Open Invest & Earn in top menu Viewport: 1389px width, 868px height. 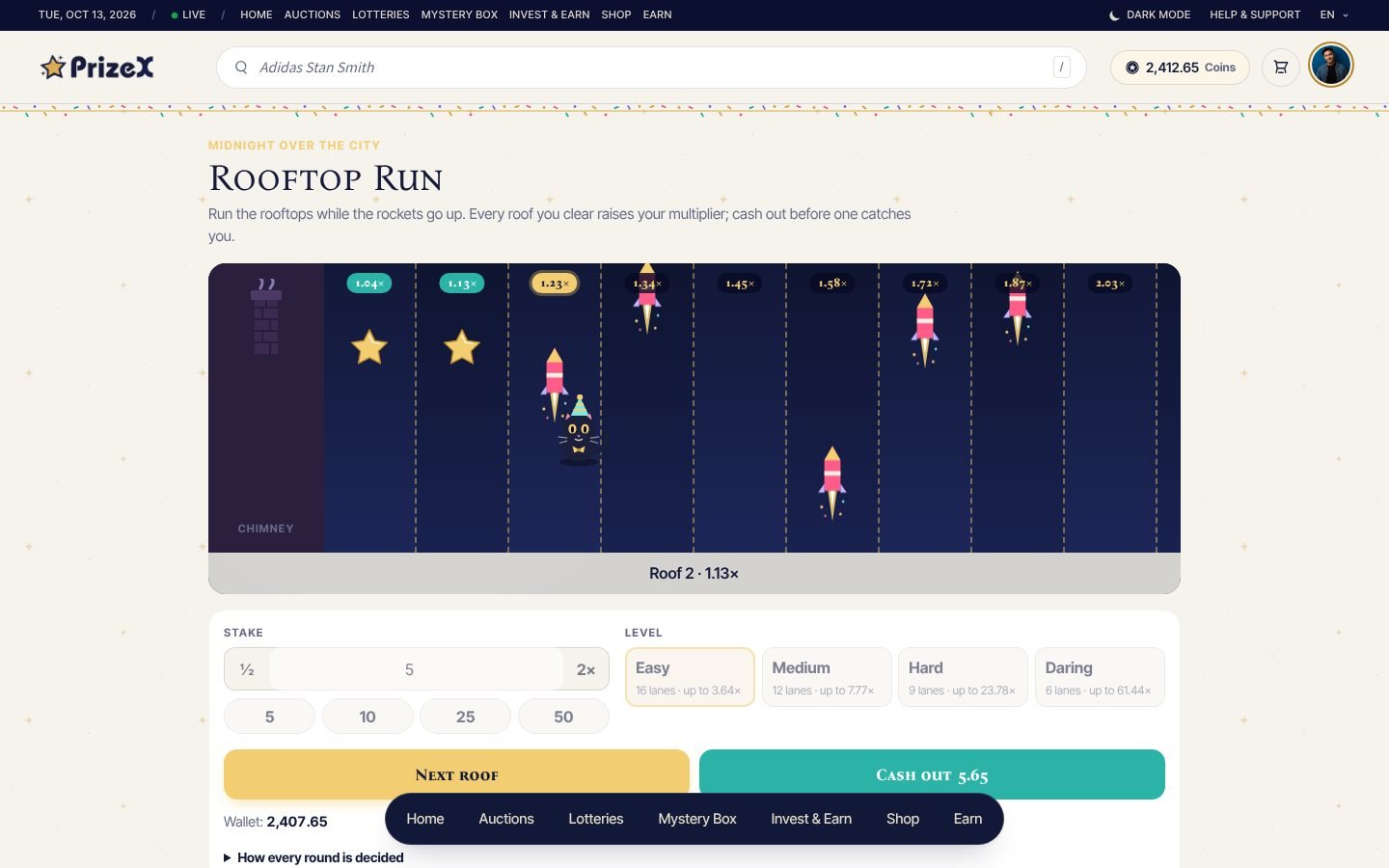[x=549, y=14]
